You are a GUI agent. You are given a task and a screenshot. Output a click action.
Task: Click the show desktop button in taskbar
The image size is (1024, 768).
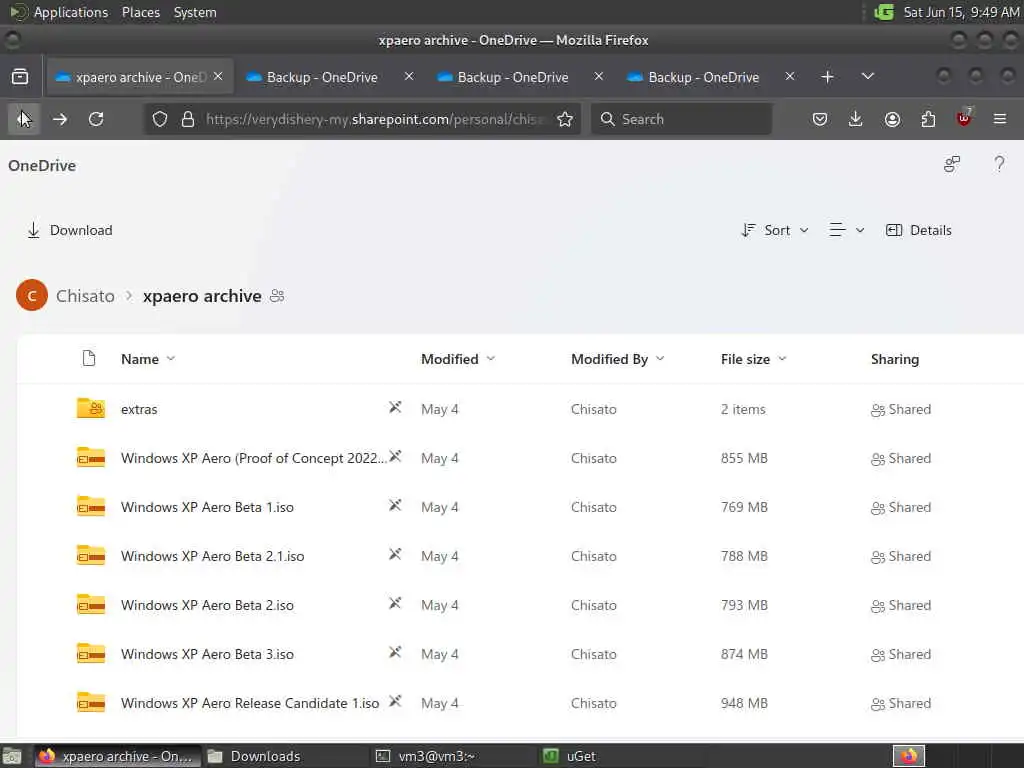12,756
